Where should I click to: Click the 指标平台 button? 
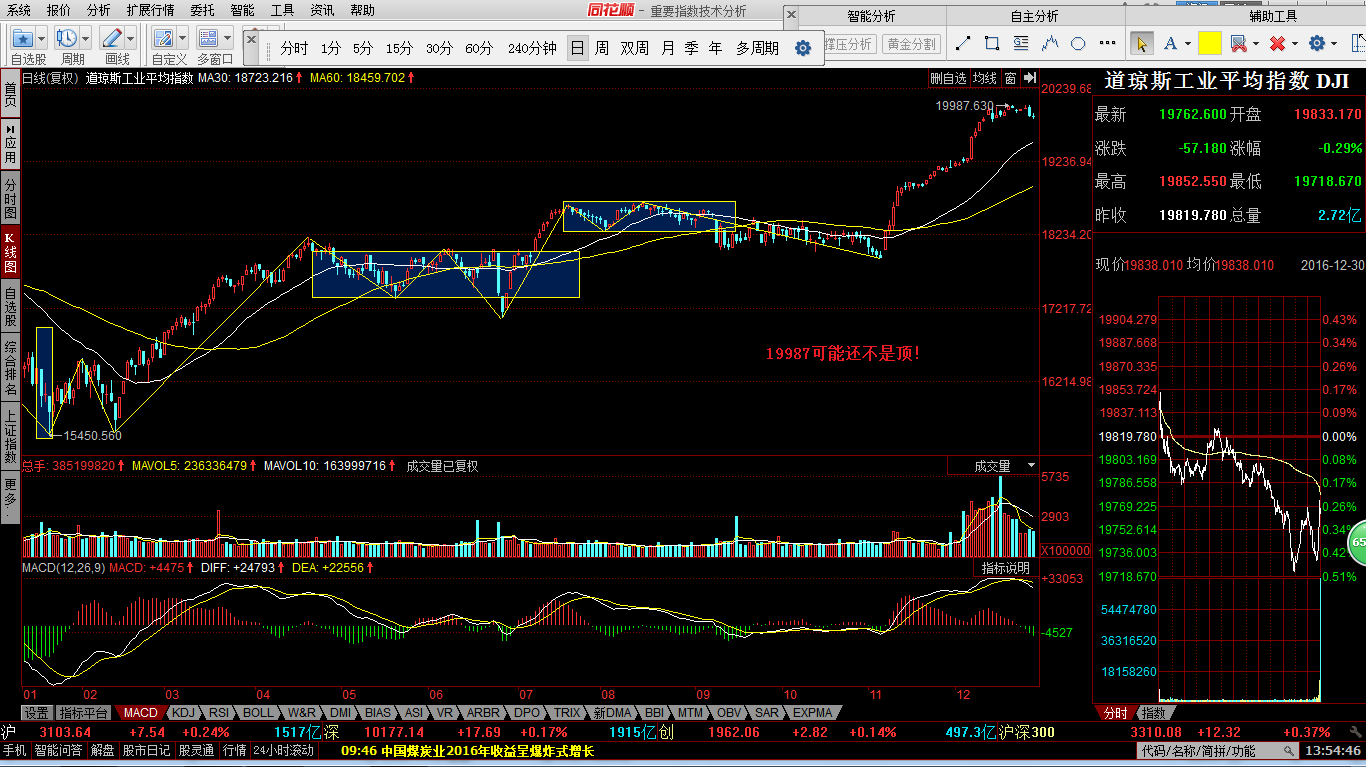(83, 713)
